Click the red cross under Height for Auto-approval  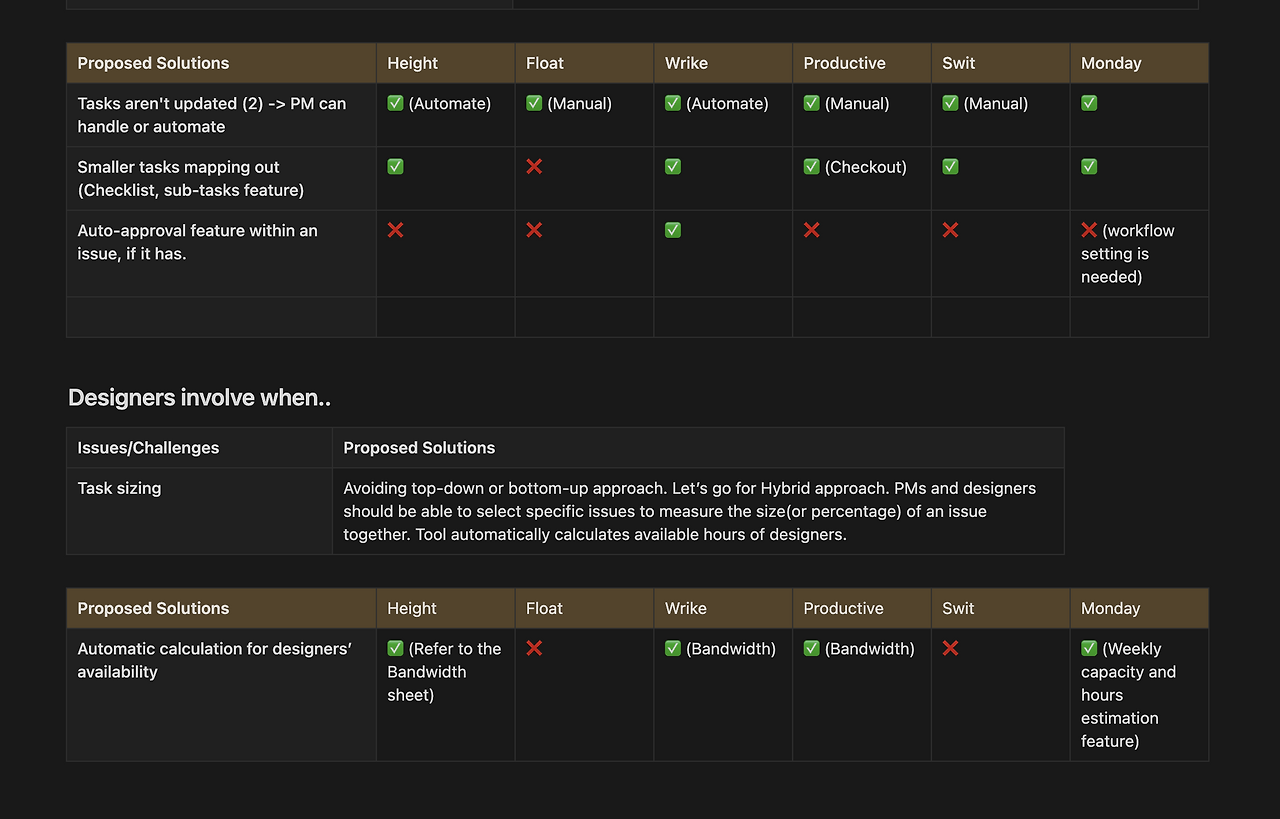395,230
